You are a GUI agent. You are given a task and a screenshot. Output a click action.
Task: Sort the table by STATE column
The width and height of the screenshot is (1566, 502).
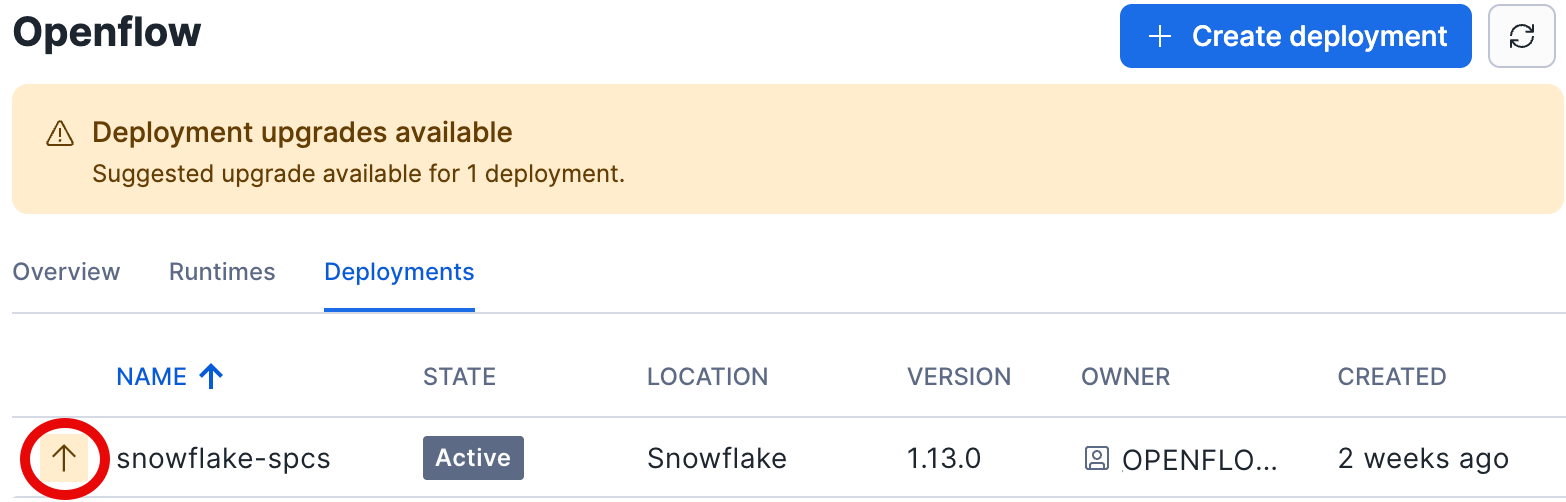tap(459, 377)
